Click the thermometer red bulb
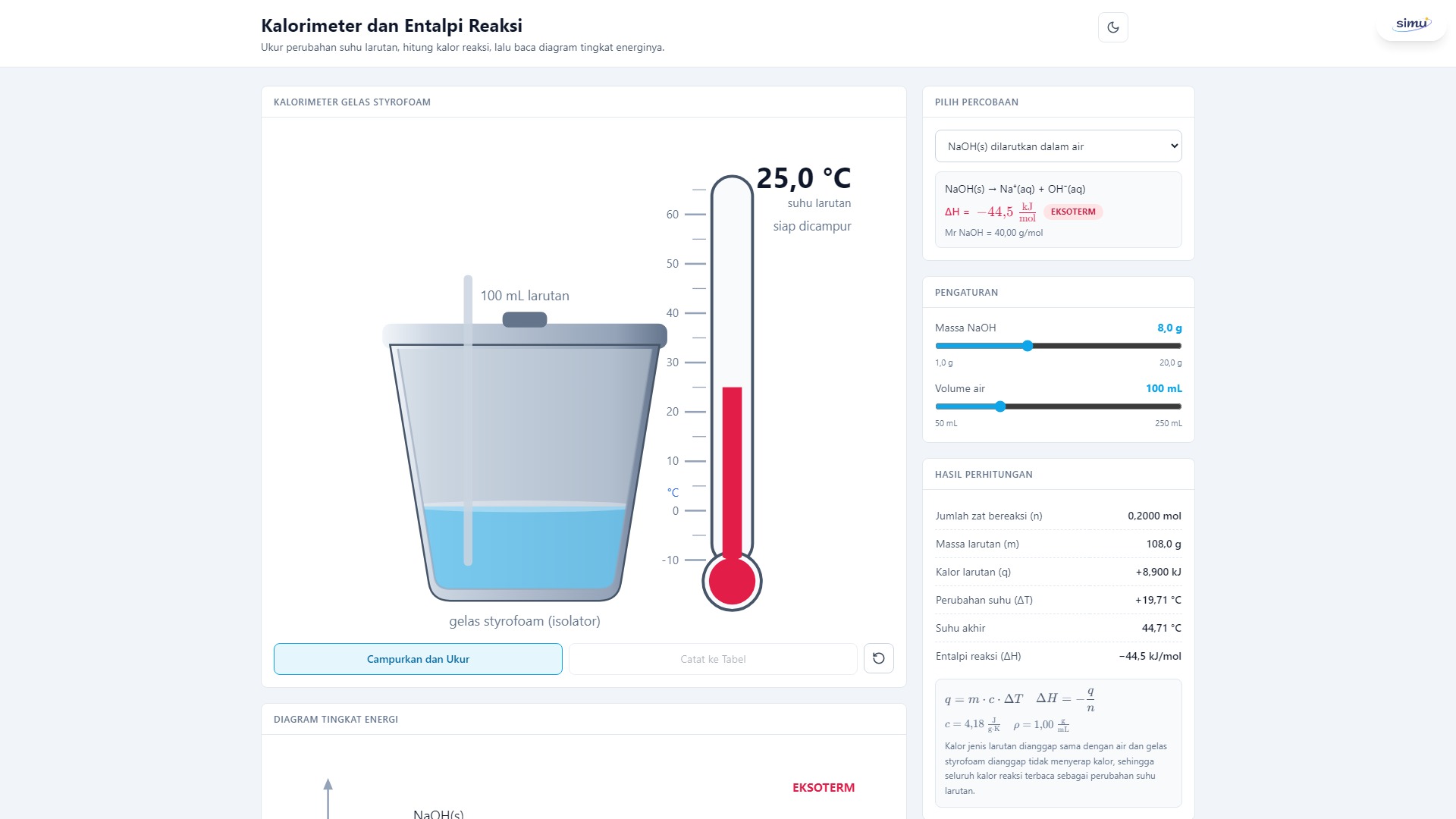This screenshot has width=1456, height=819. [x=732, y=582]
